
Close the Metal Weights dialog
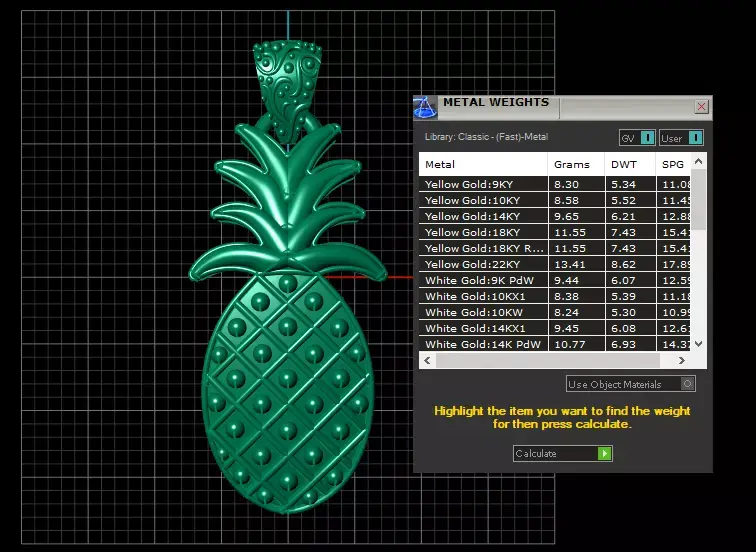701,107
